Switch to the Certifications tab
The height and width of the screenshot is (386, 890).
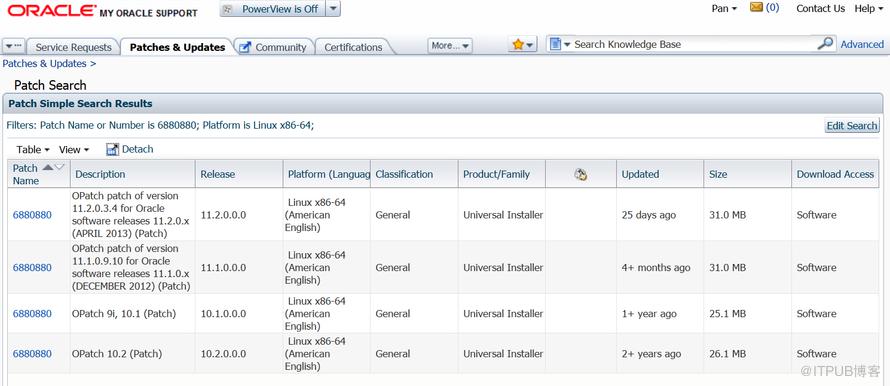[x=353, y=47]
